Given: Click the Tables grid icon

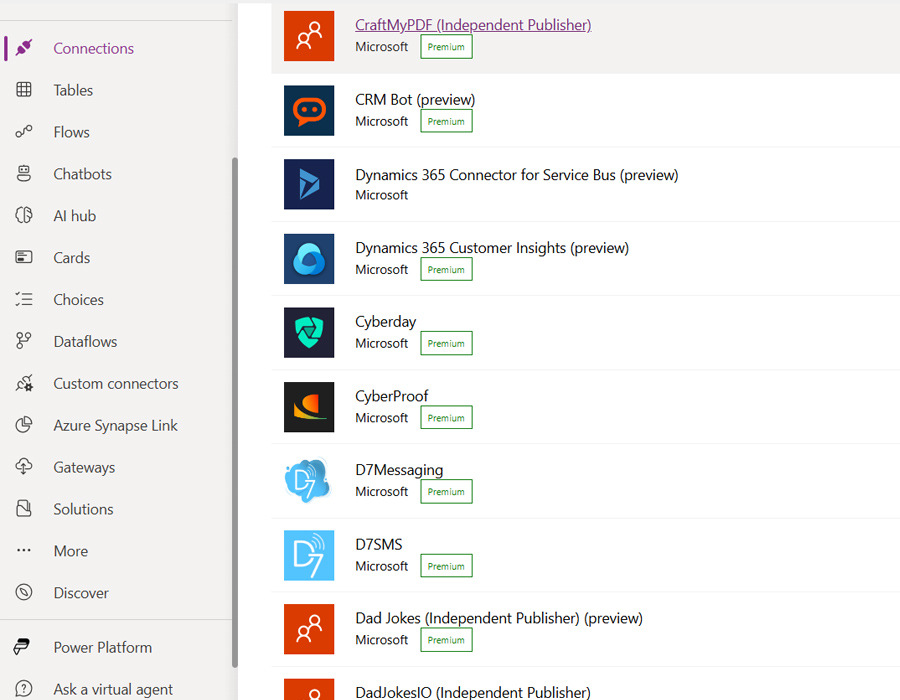Looking at the screenshot, I should (x=24, y=90).
